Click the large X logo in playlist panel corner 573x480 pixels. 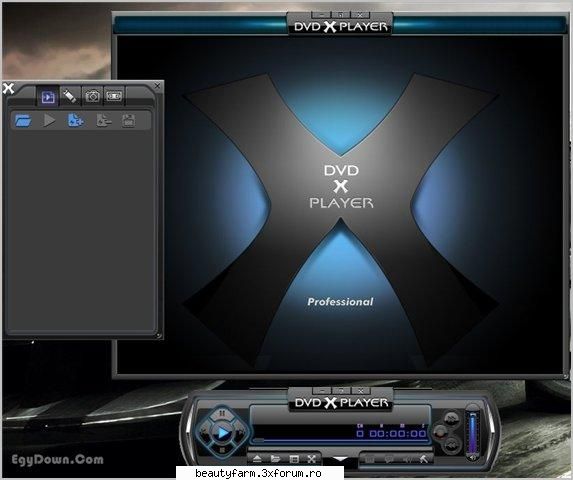(8, 88)
